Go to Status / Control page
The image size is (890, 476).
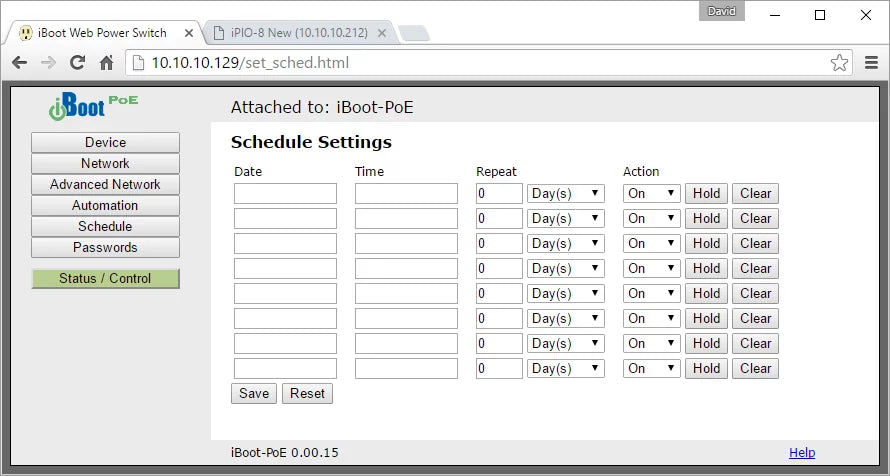click(106, 279)
